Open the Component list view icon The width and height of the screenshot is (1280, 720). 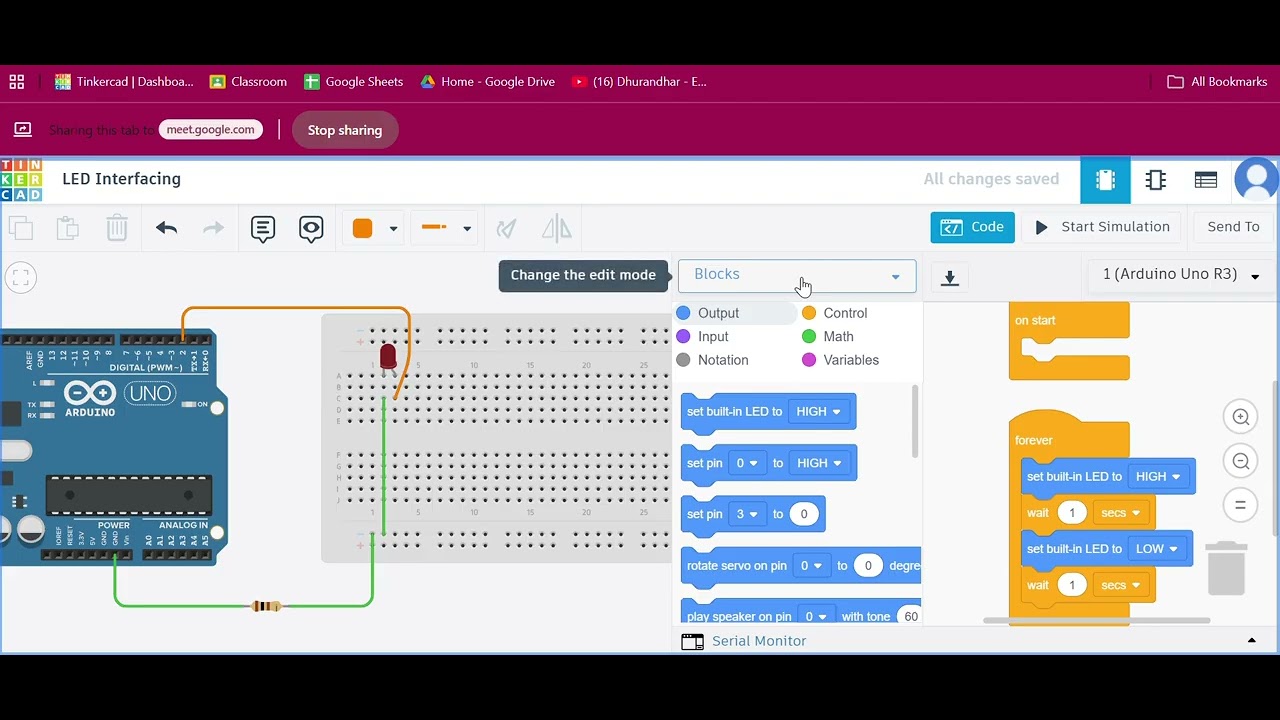pyautogui.click(x=1206, y=180)
